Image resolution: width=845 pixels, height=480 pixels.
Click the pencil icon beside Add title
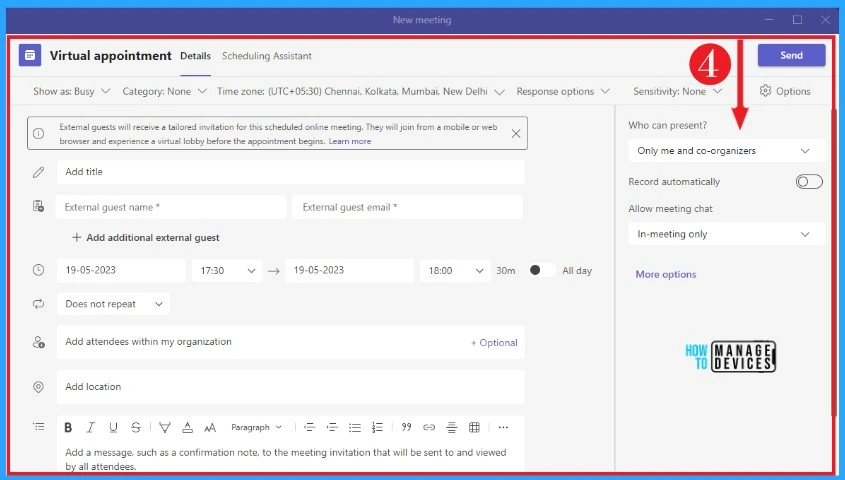coord(38,172)
